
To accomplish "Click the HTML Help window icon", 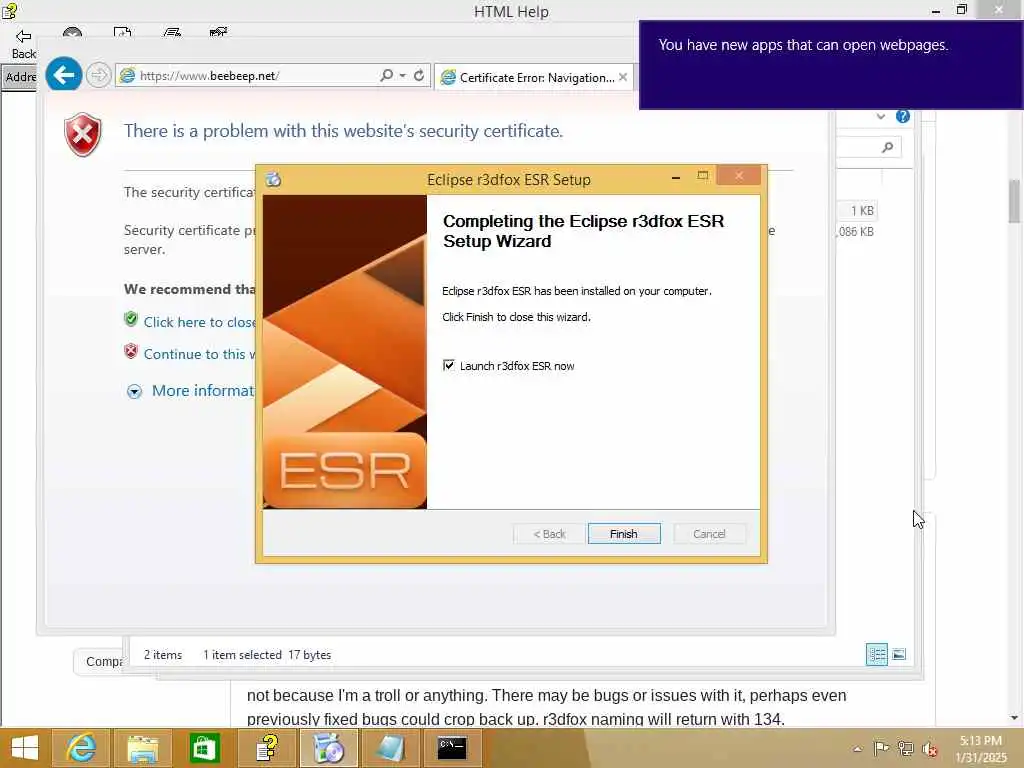I will pyautogui.click(x=9, y=10).
